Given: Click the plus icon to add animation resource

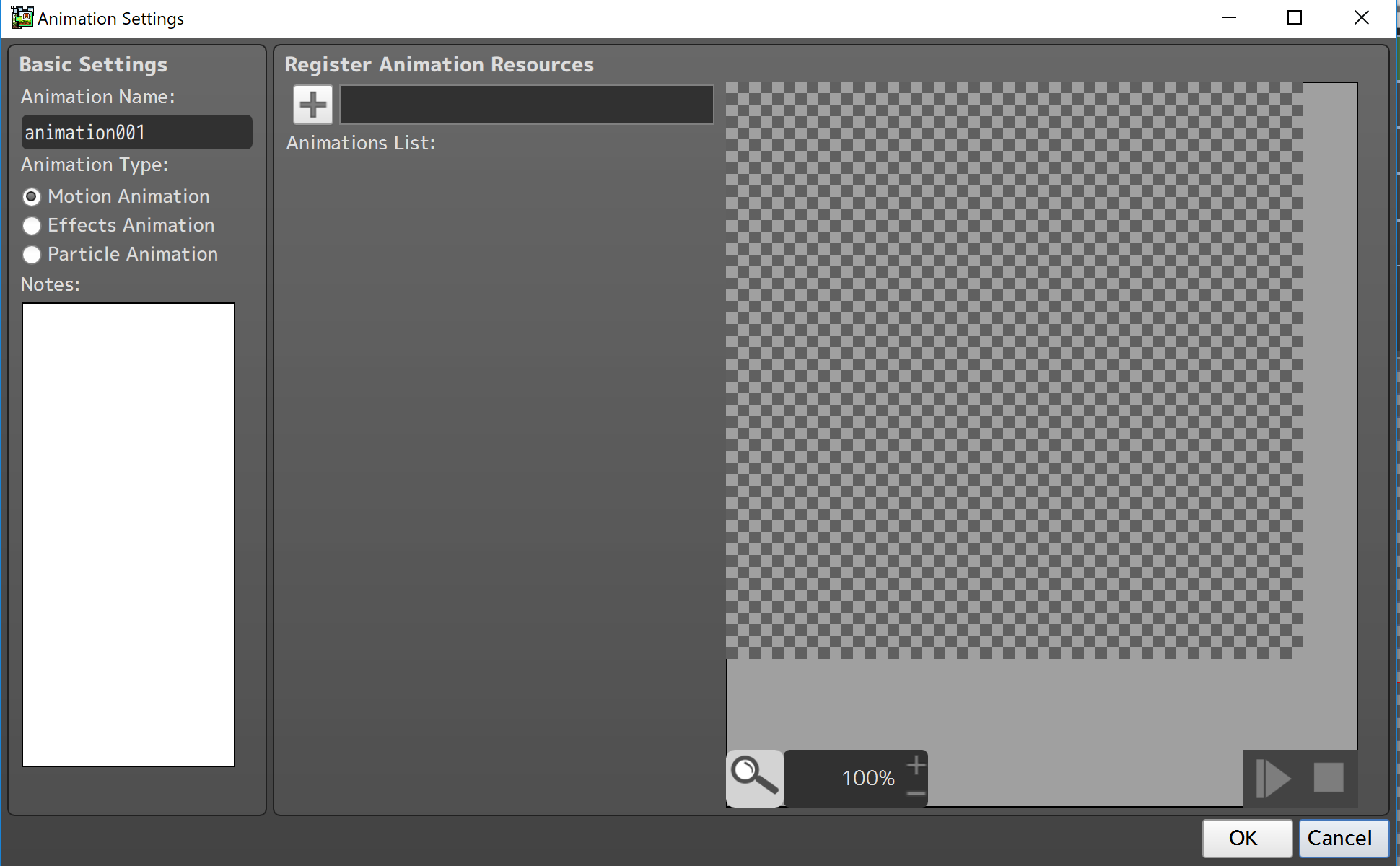Looking at the screenshot, I should click(312, 105).
